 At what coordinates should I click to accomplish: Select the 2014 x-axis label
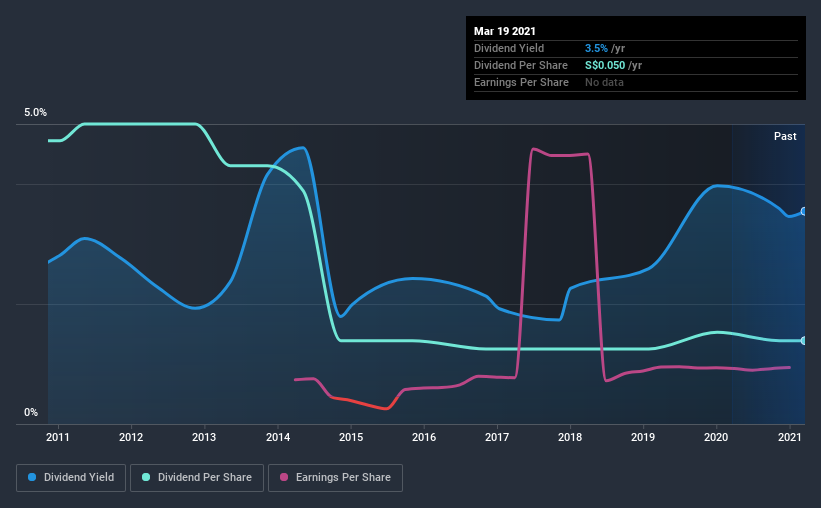pyautogui.click(x=278, y=437)
